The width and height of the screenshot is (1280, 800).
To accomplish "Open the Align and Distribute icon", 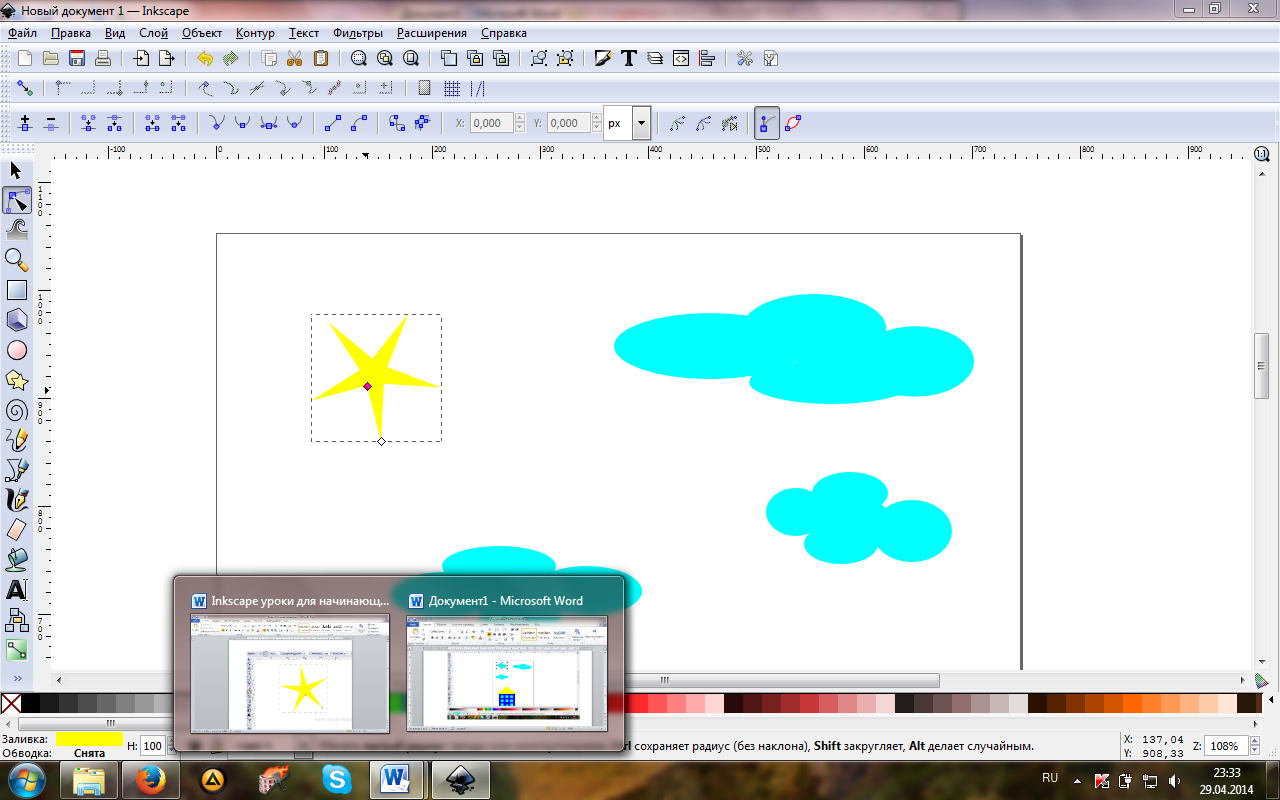I will pos(706,58).
